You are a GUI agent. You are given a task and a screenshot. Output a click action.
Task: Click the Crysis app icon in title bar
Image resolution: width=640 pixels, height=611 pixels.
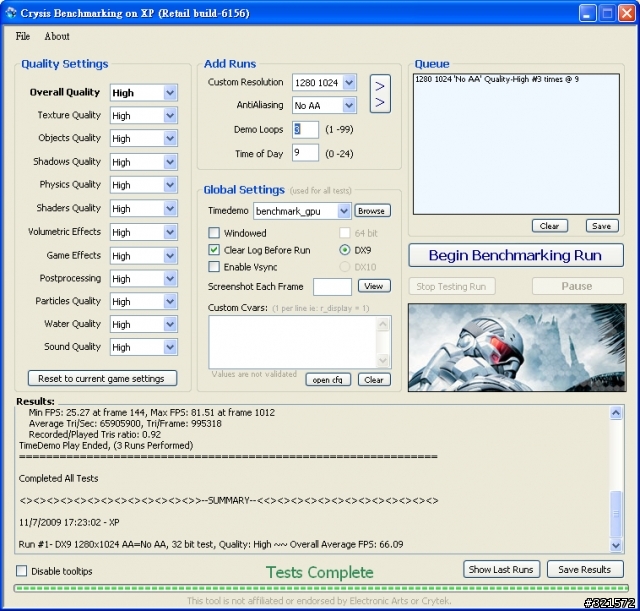tap(11, 13)
